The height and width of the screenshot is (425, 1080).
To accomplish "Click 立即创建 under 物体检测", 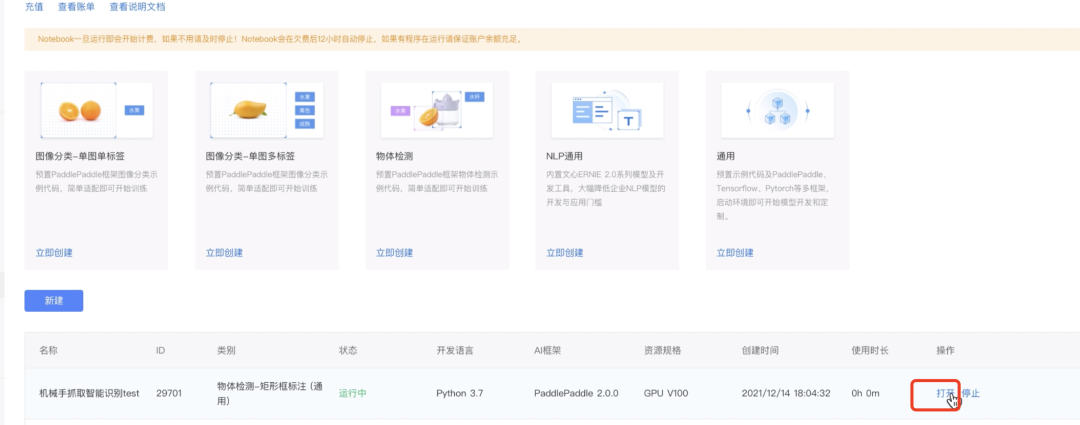I will pos(395,253).
